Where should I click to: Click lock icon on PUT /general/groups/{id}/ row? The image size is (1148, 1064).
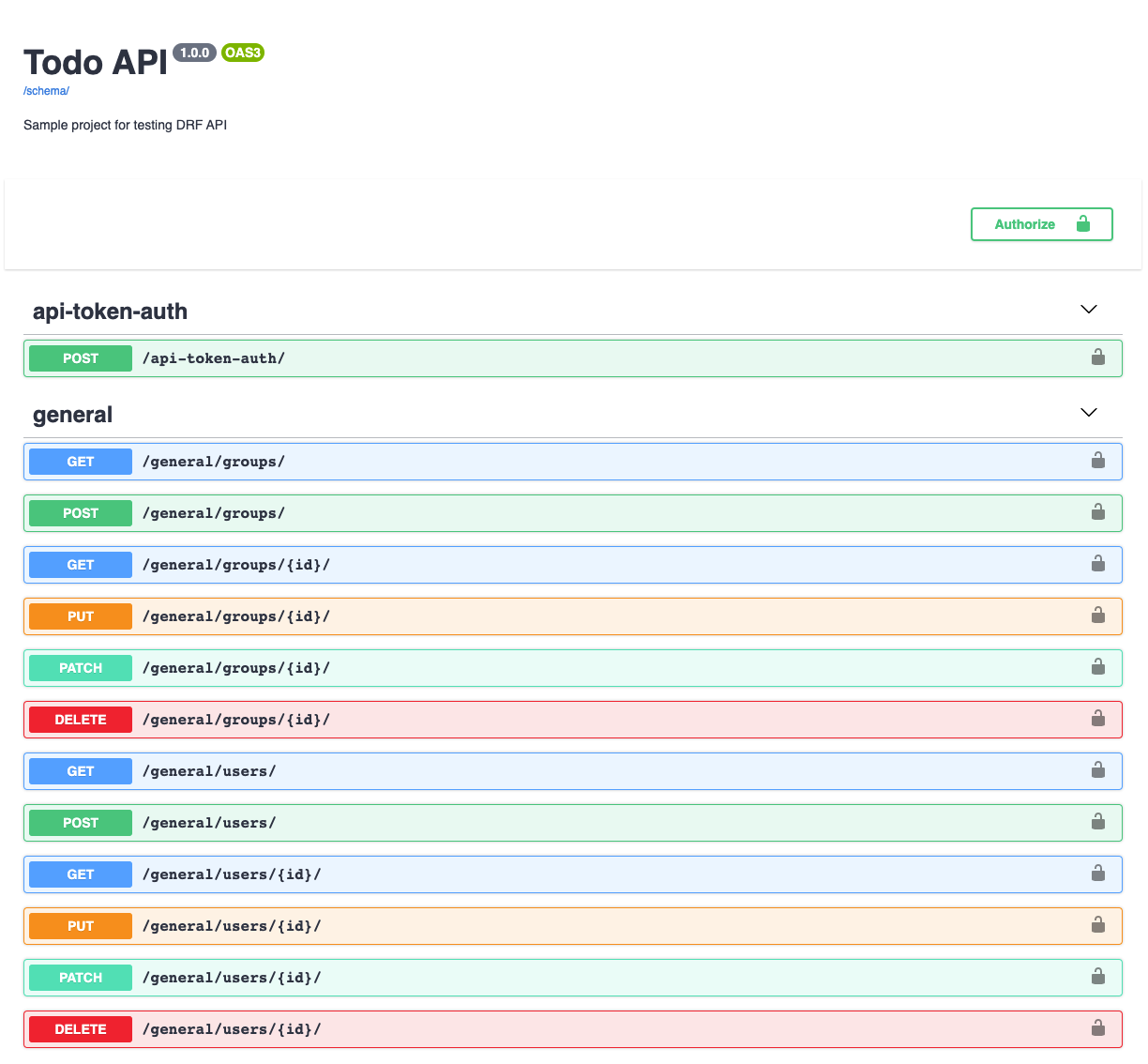1097,616
